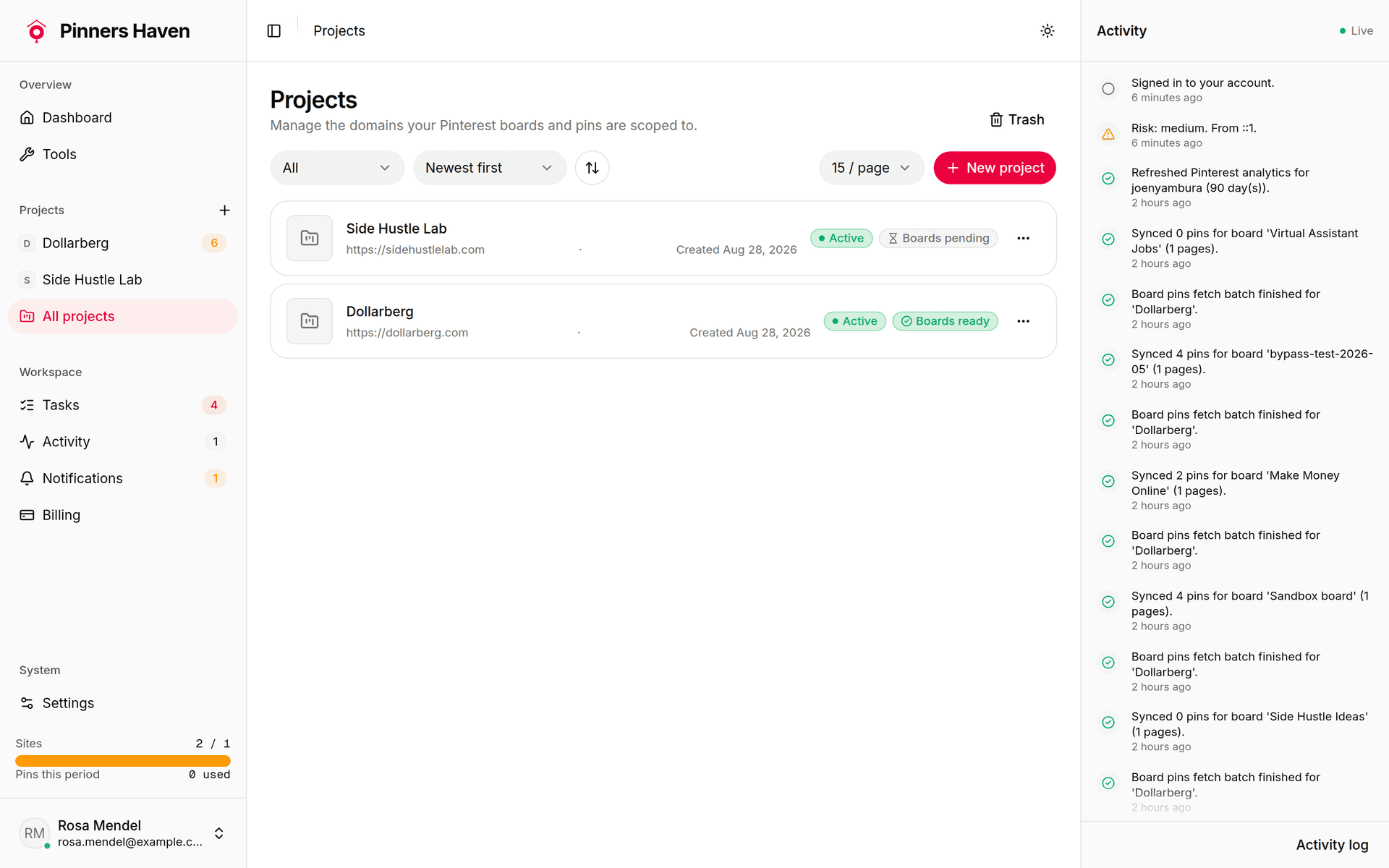Open Settings under System

(x=123, y=703)
